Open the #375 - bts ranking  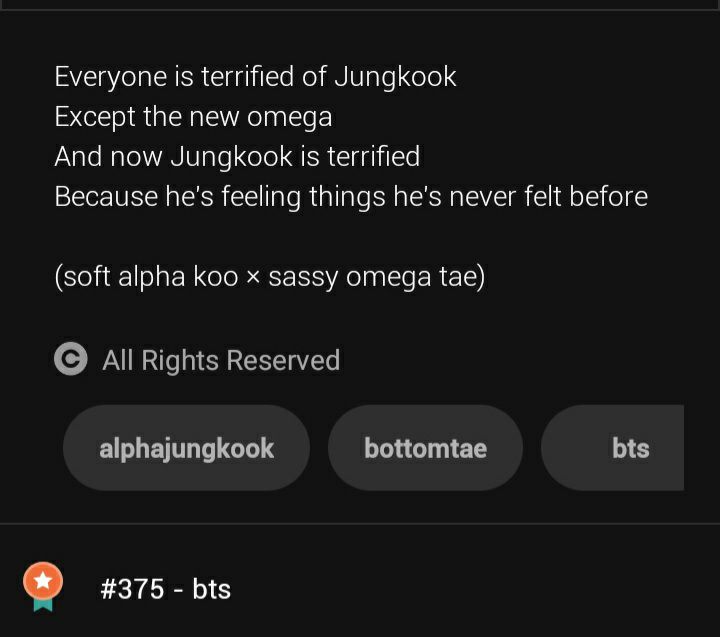165,589
